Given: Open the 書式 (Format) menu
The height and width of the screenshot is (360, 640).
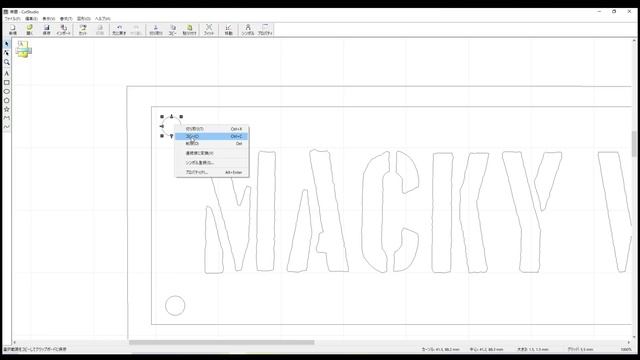Looking at the screenshot, I should [x=66, y=19].
